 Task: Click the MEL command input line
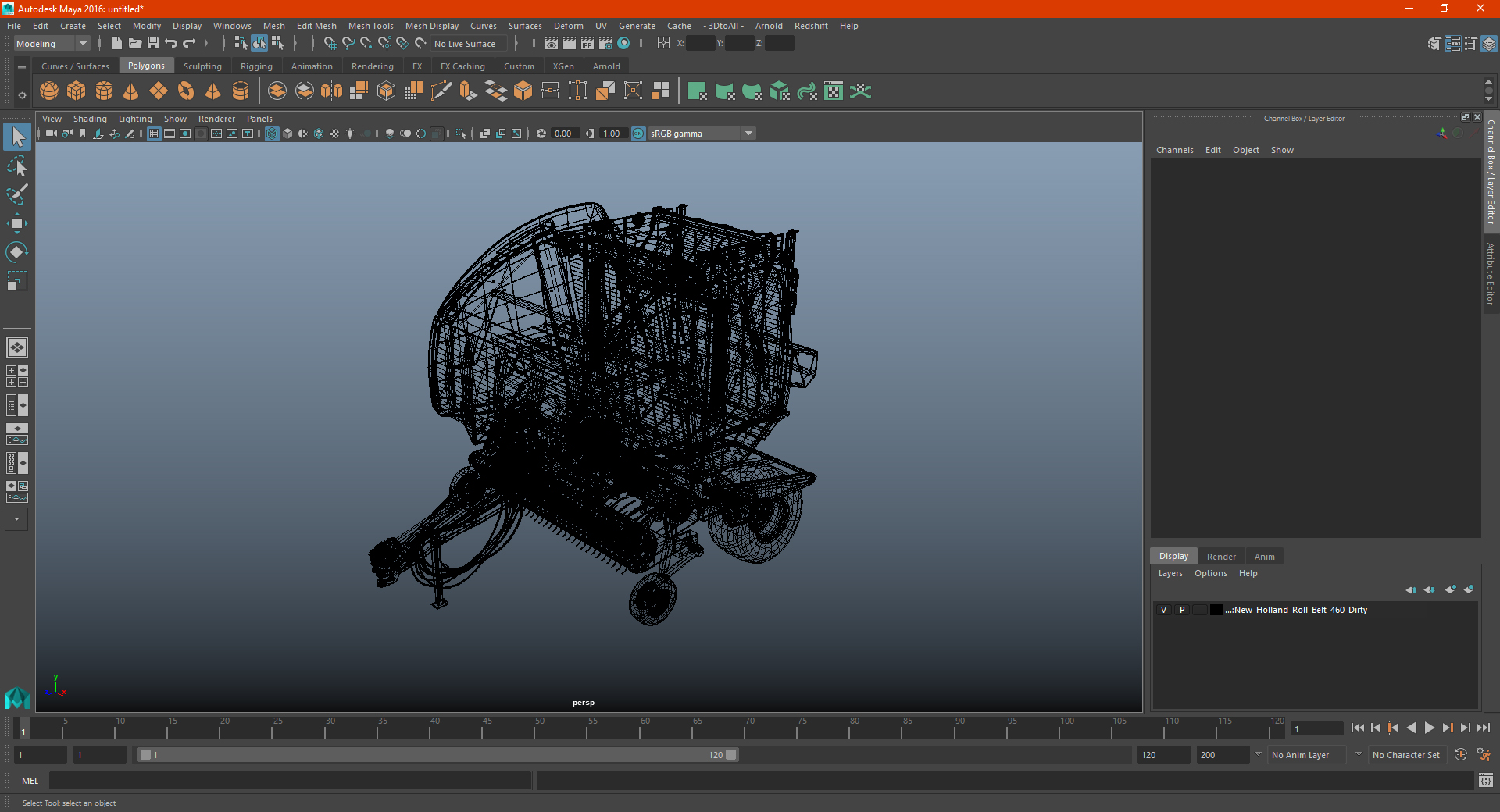click(x=290, y=781)
